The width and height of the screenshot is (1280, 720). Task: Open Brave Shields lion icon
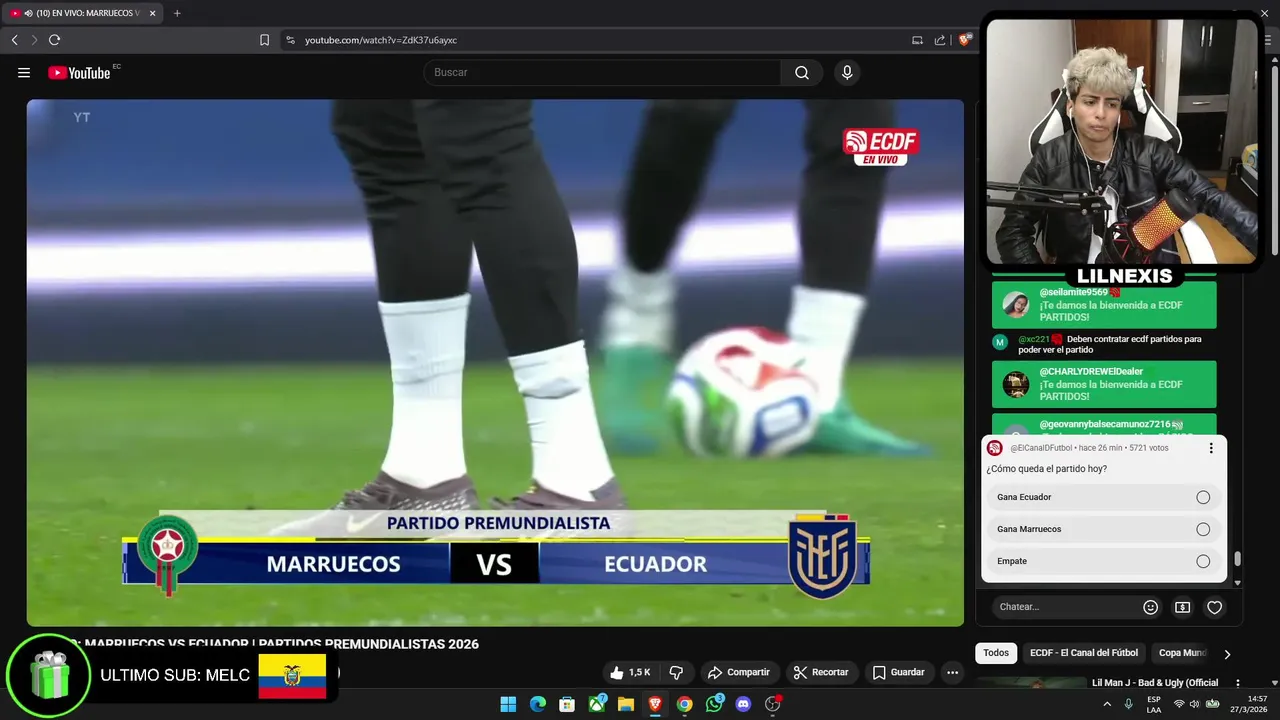[964, 40]
